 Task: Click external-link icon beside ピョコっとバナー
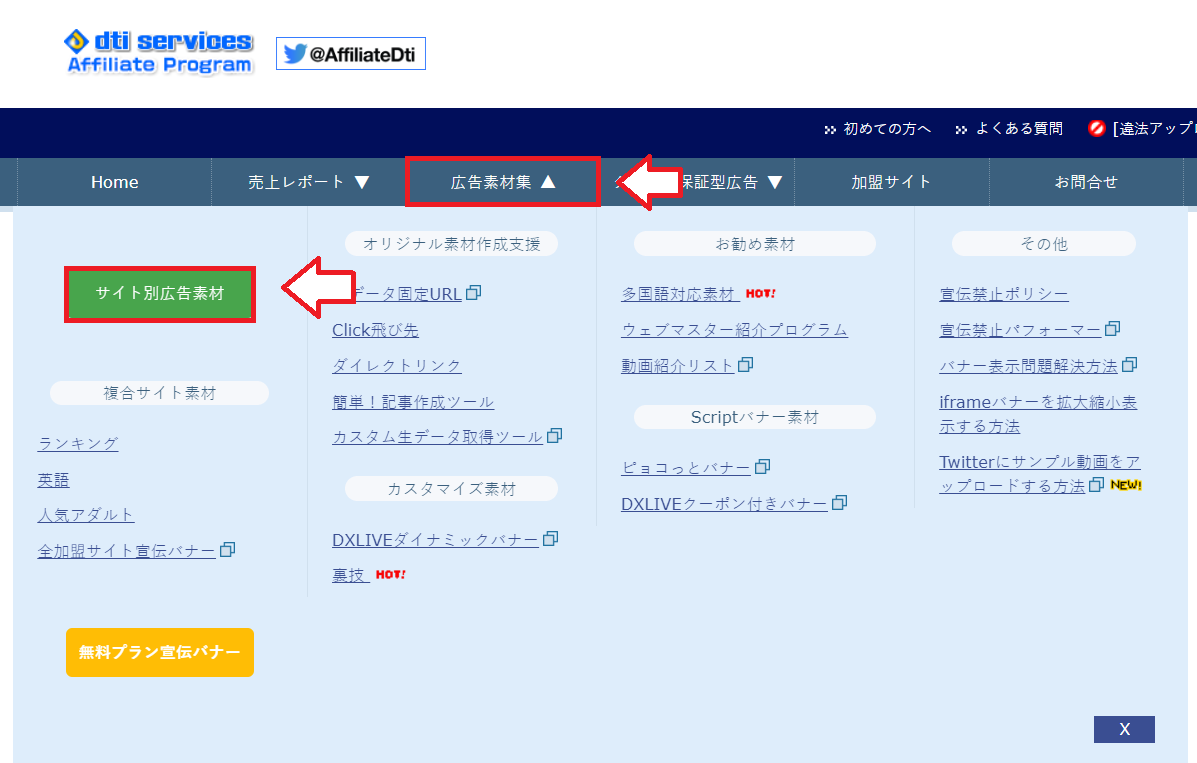(762, 466)
